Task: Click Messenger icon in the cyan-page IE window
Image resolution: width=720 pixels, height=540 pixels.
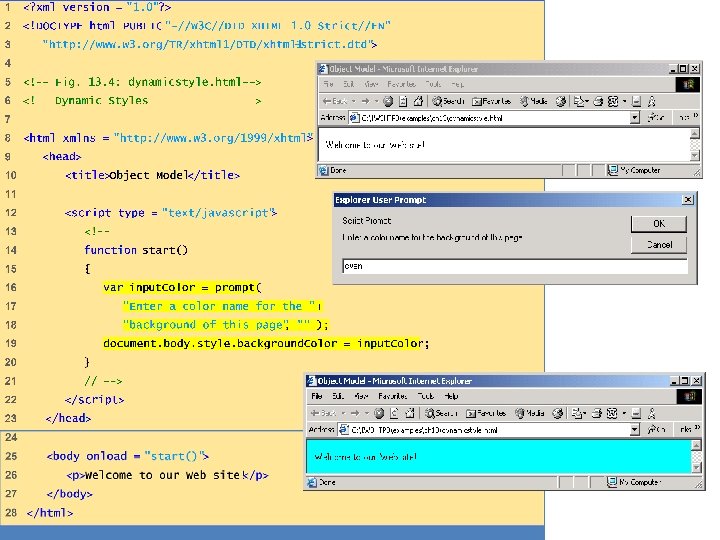Action: coord(651,414)
